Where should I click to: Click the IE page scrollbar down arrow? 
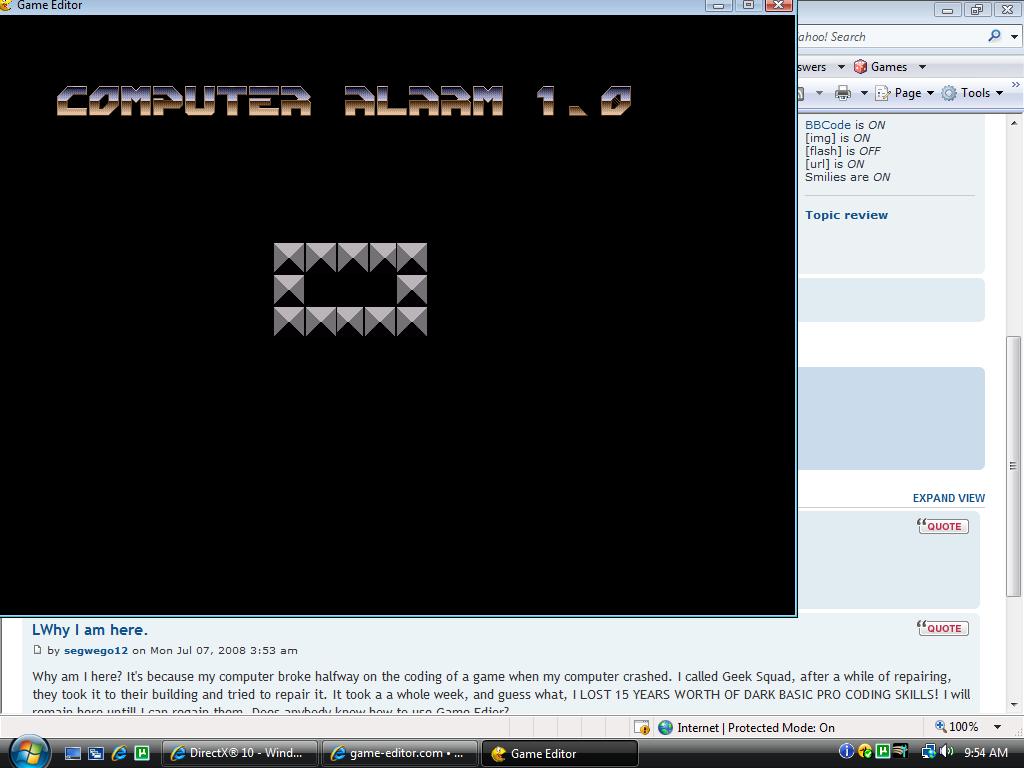1014,705
